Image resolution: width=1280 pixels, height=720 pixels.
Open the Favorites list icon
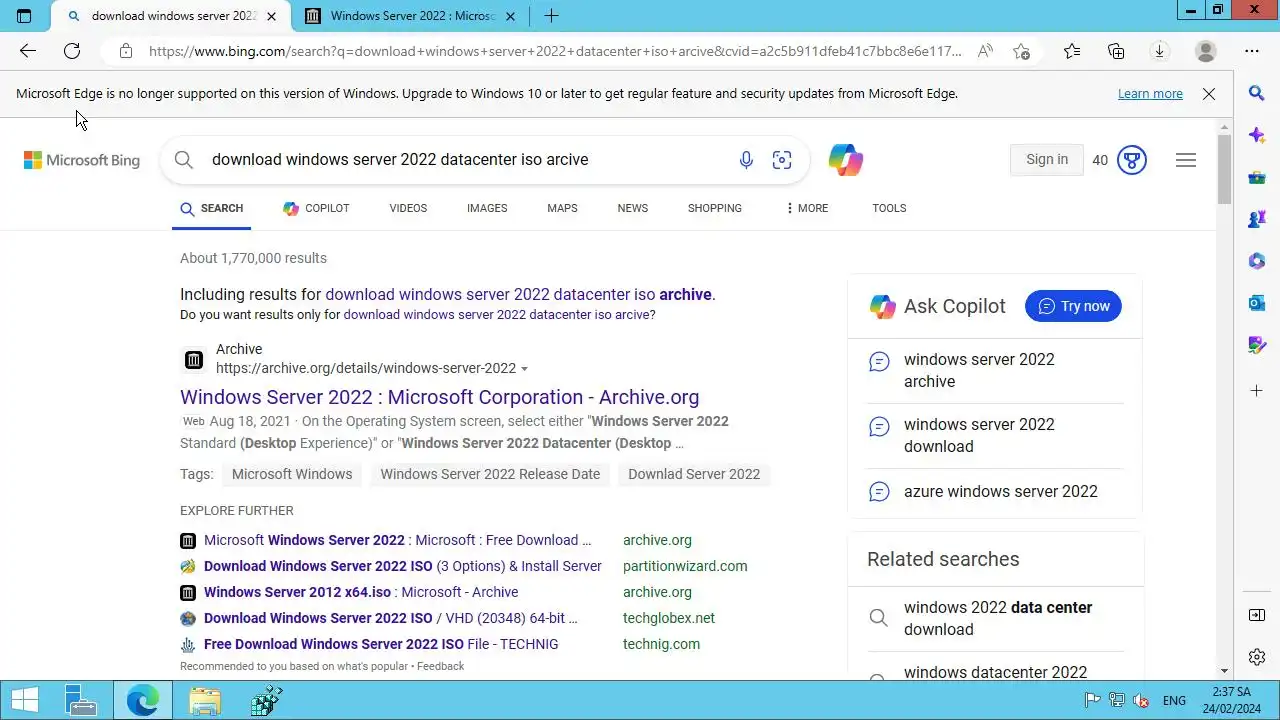coord(1072,51)
